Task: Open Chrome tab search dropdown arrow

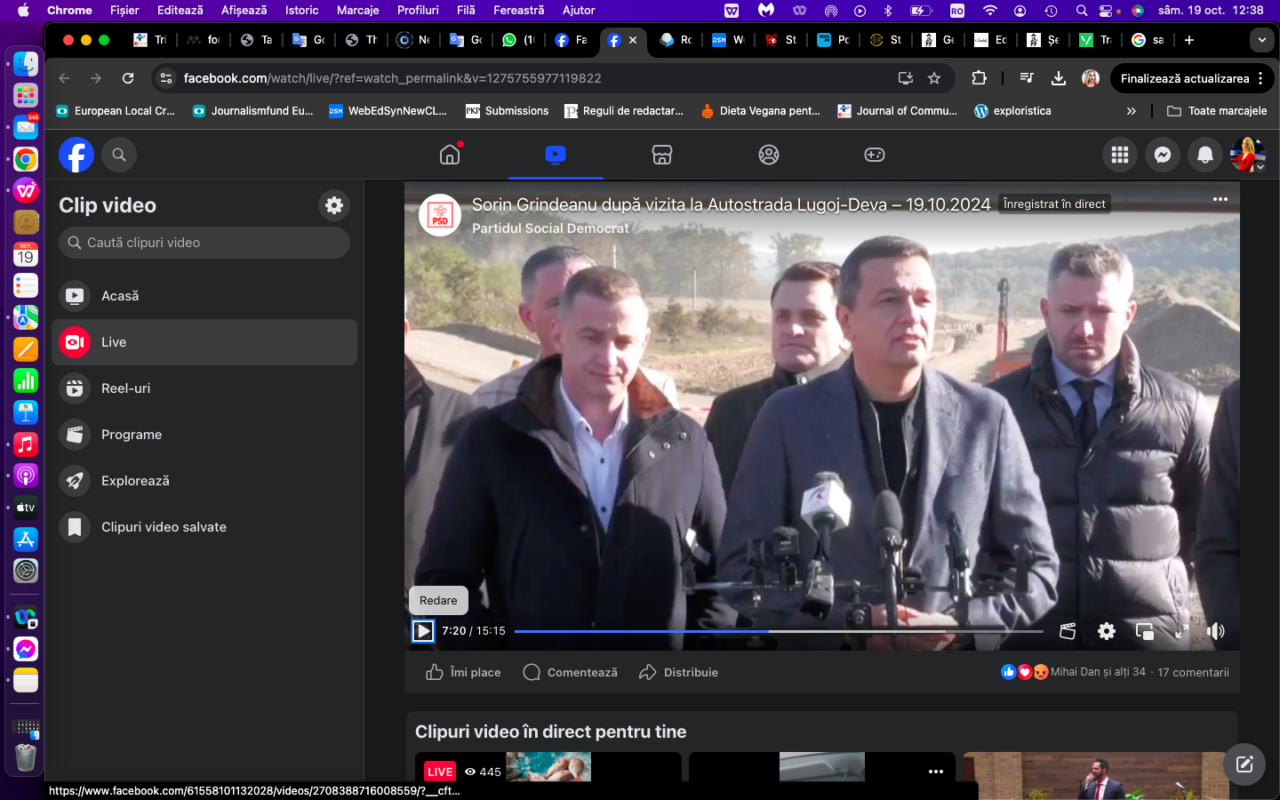Action: pyautogui.click(x=1261, y=40)
